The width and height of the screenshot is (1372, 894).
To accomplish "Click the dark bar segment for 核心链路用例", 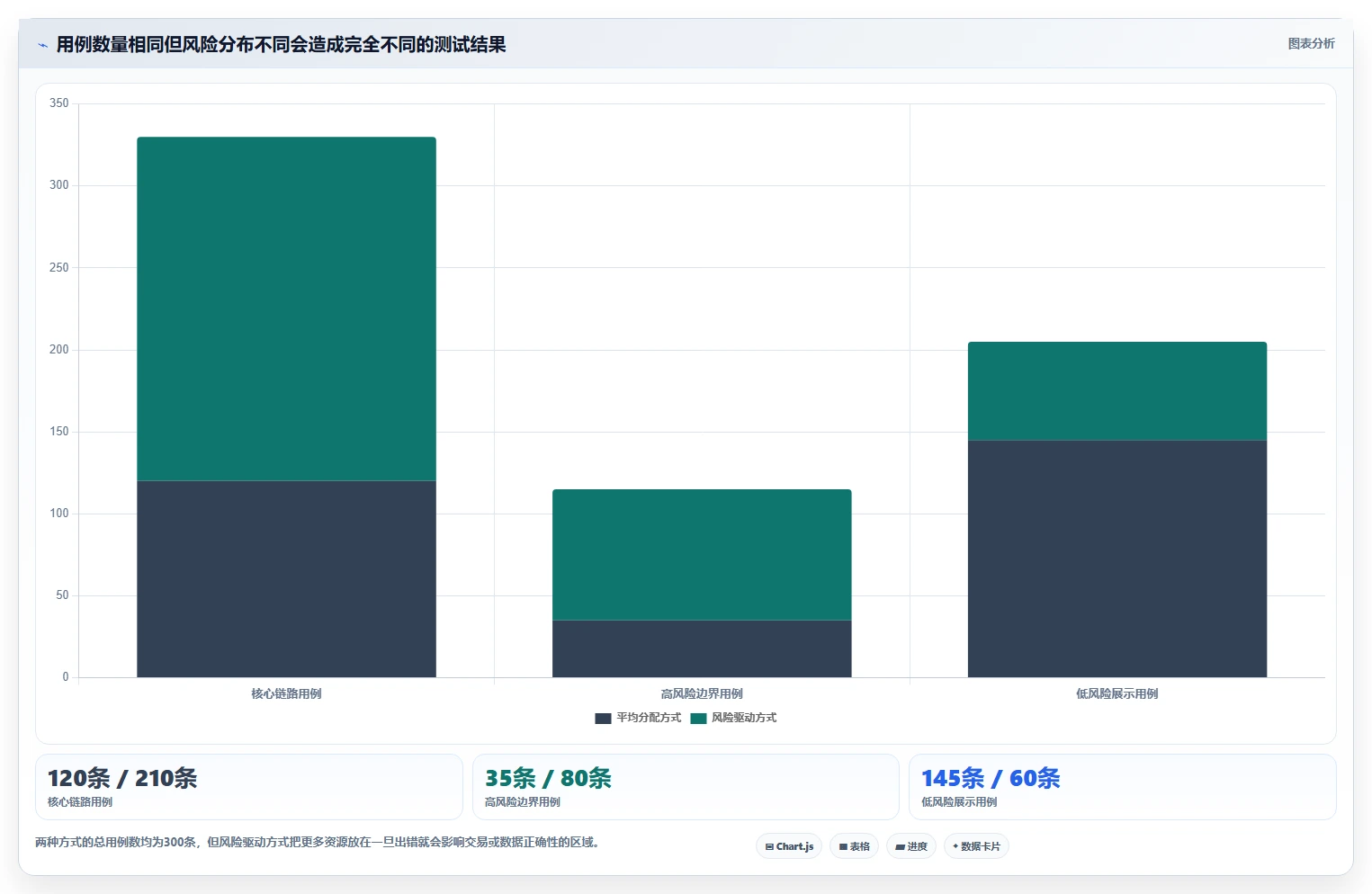I will pos(286,579).
